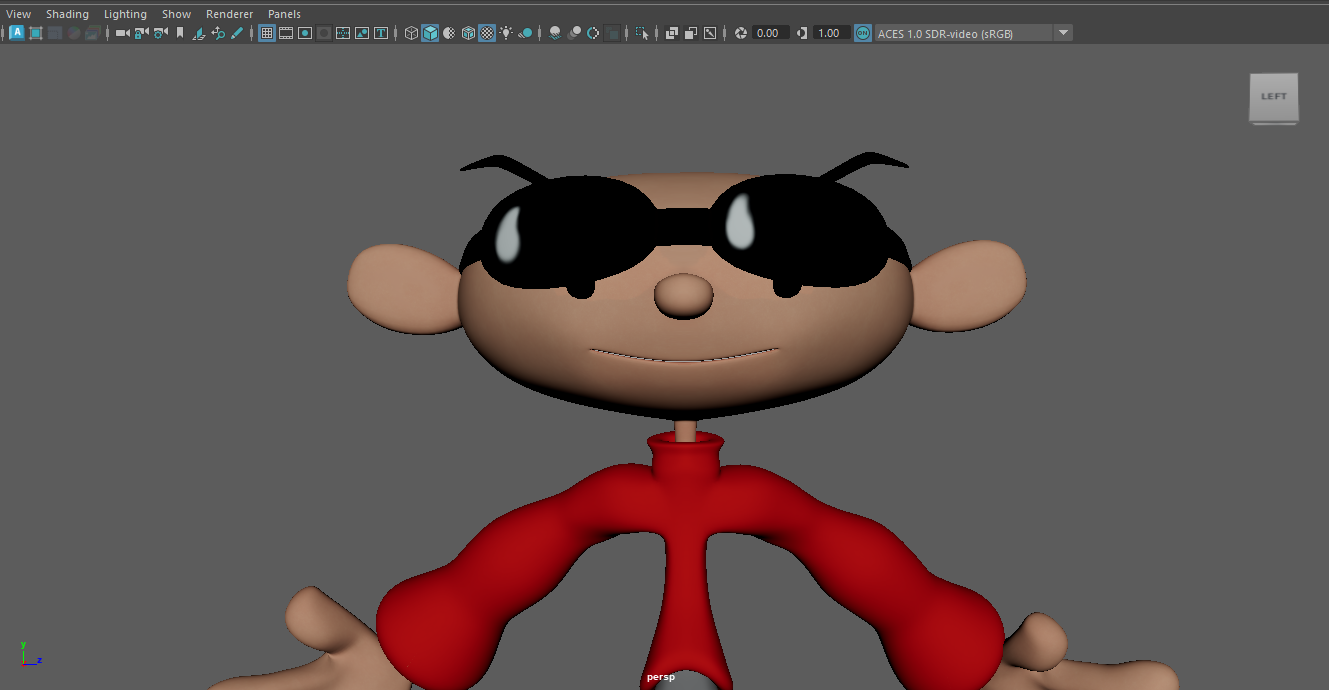Click the X-Ray Active Components icon
1329x690 pixels.
pyautogui.click(x=690, y=33)
